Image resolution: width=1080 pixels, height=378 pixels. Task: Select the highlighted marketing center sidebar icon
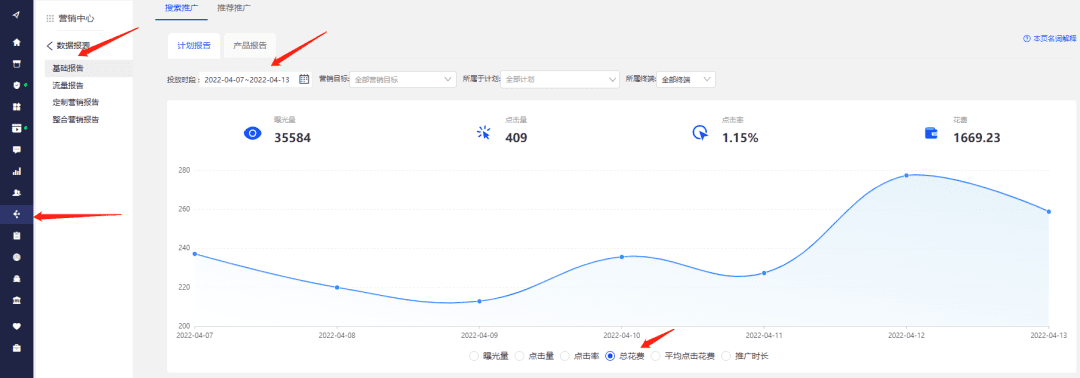point(17,214)
